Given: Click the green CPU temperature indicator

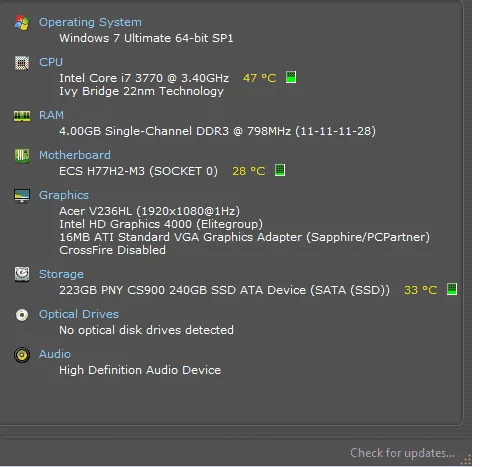Looking at the screenshot, I should [291, 77].
